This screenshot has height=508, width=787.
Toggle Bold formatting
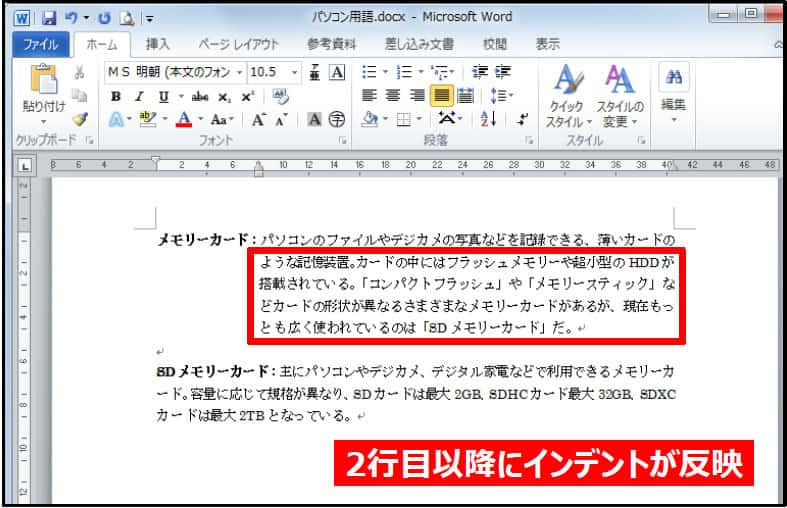[x=115, y=96]
